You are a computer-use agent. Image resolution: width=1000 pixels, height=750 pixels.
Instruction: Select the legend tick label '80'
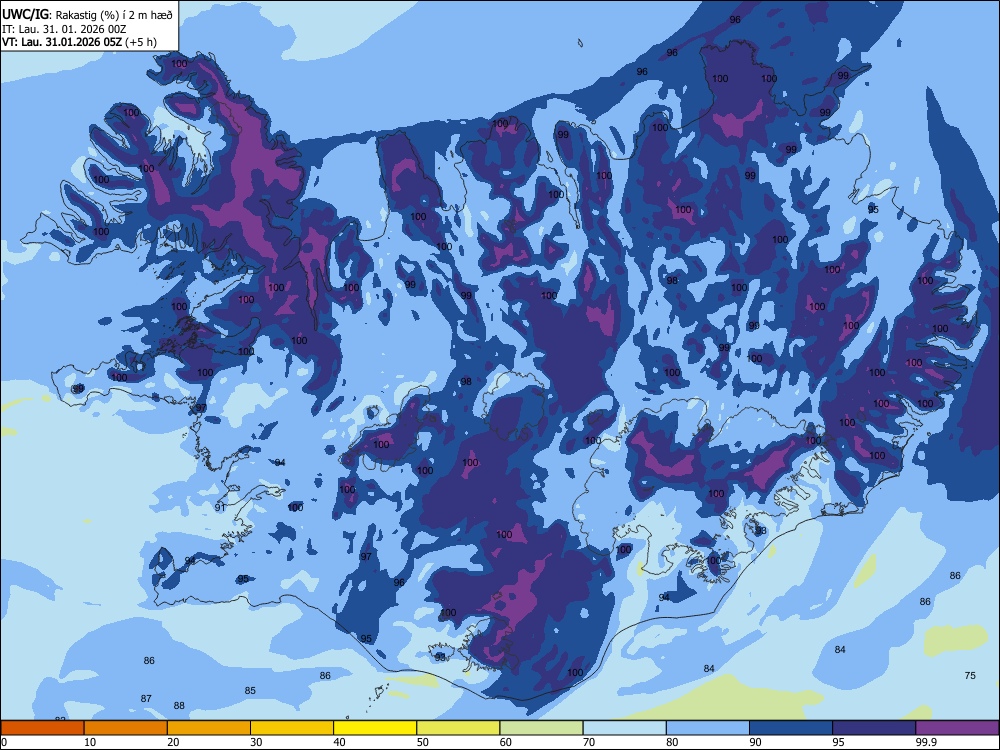(x=672, y=742)
